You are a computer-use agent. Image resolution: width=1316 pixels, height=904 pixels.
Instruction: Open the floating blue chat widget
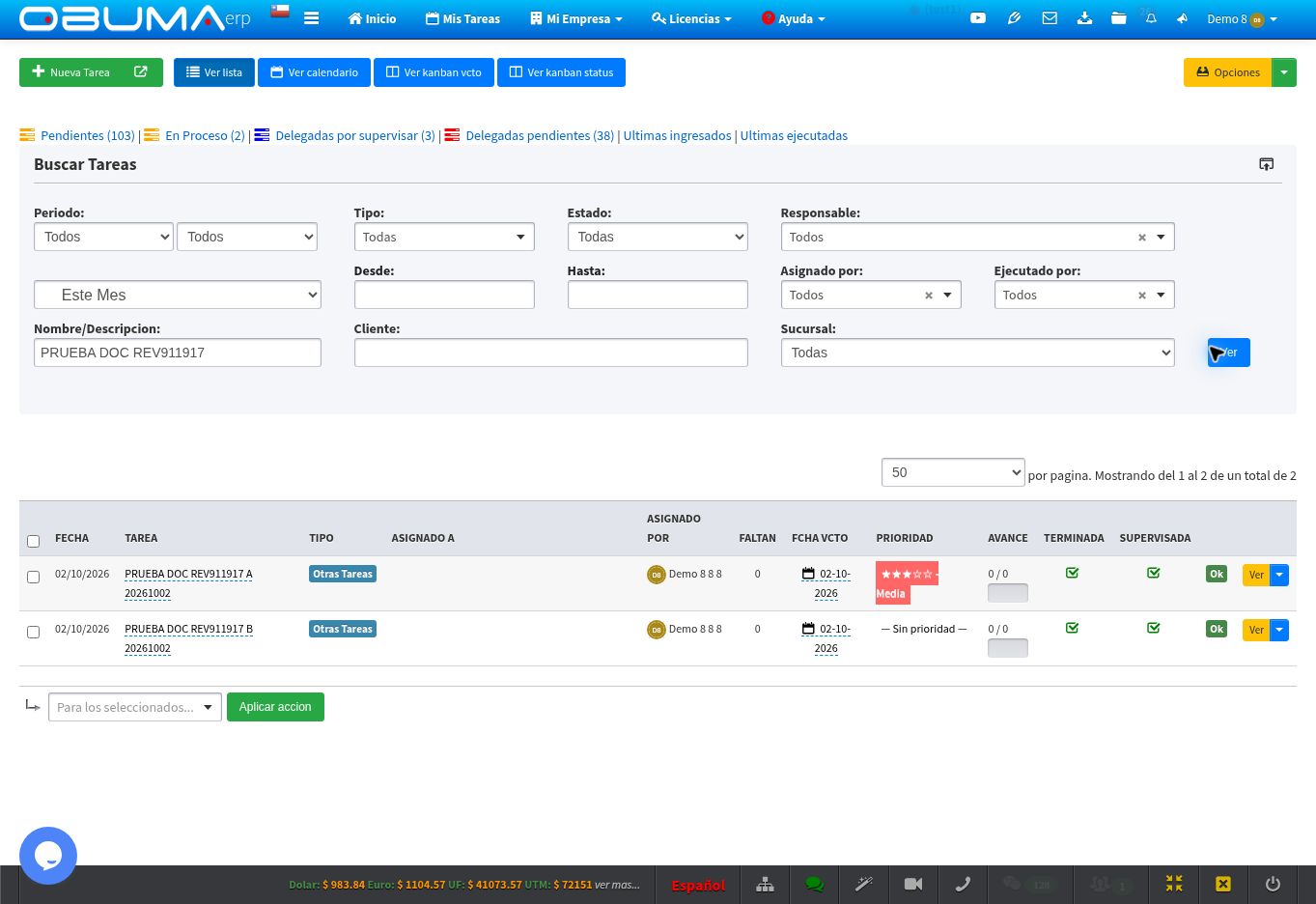click(x=48, y=856)
